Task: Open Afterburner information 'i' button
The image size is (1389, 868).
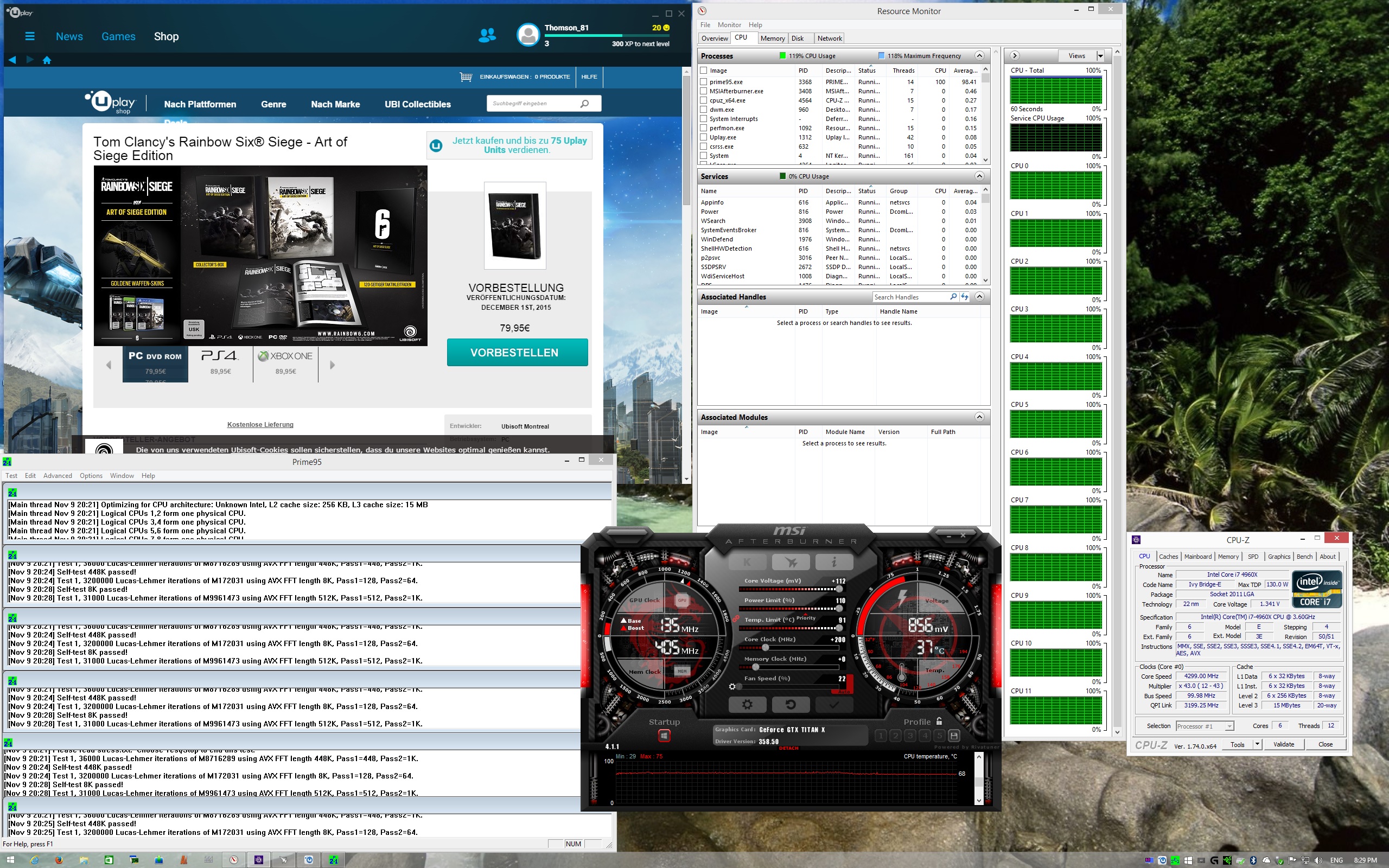Action: pos(833,562)
